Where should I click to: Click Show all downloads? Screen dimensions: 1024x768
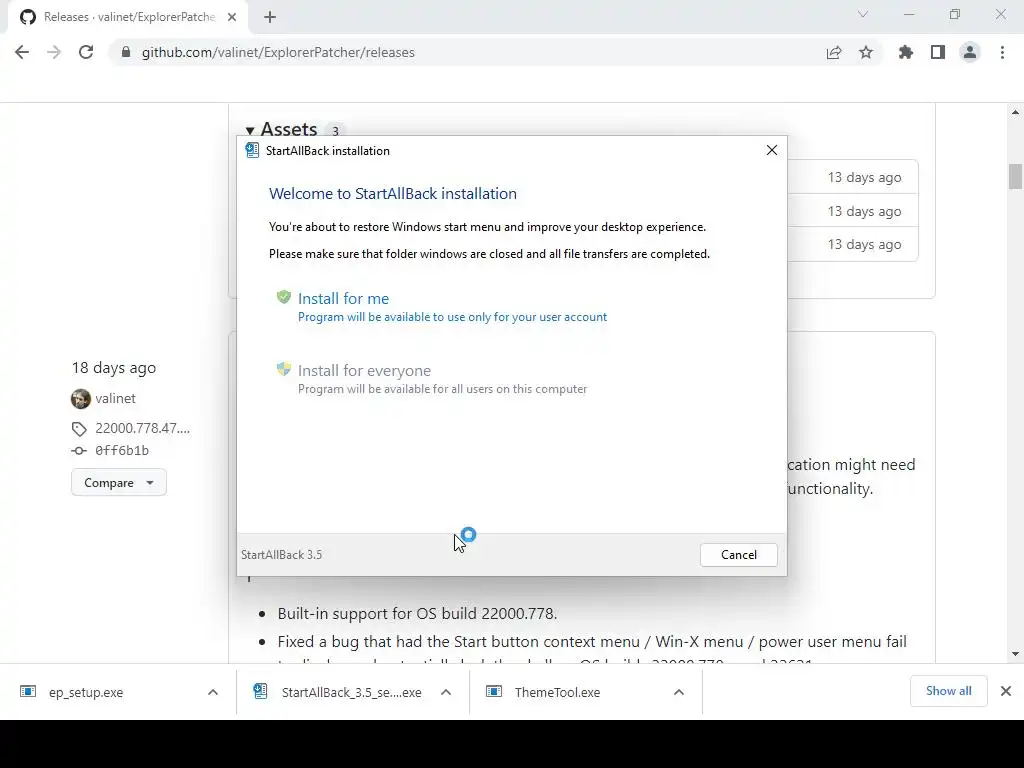[x=948, y=691]
